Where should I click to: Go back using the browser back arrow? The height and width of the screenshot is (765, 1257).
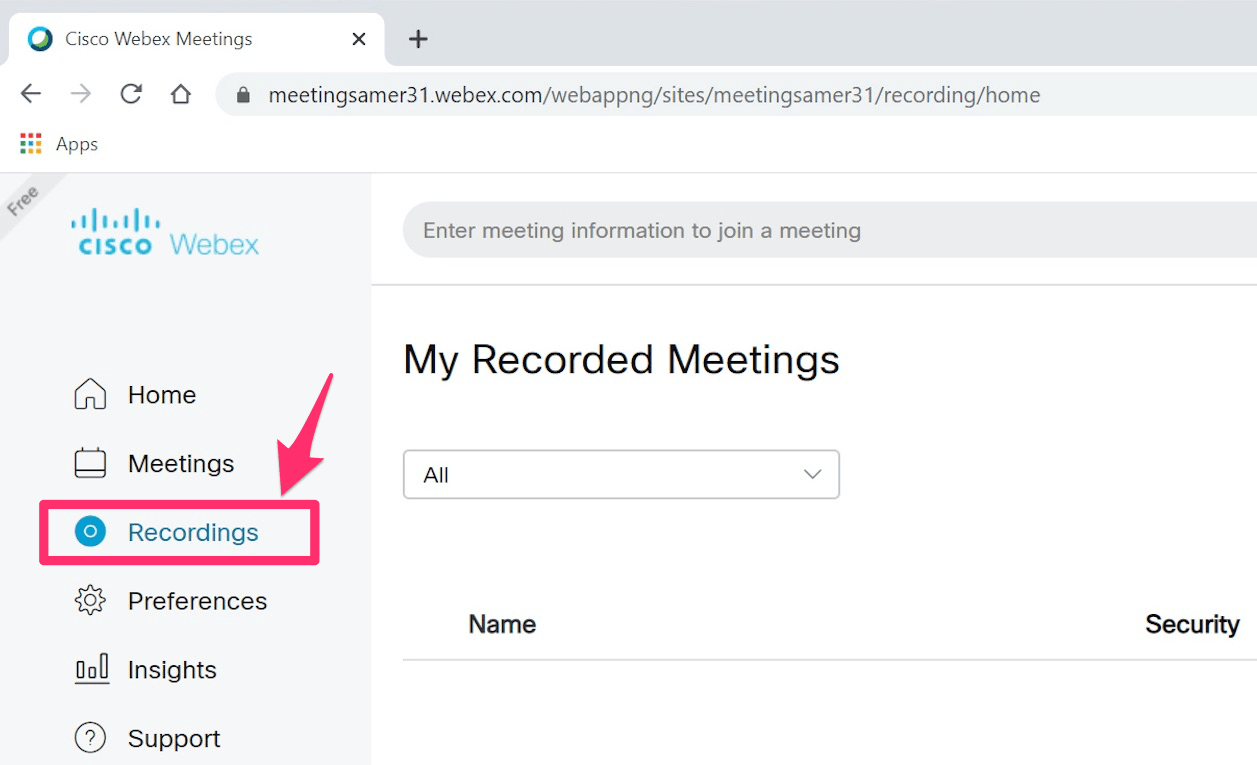tap(30, 93)
